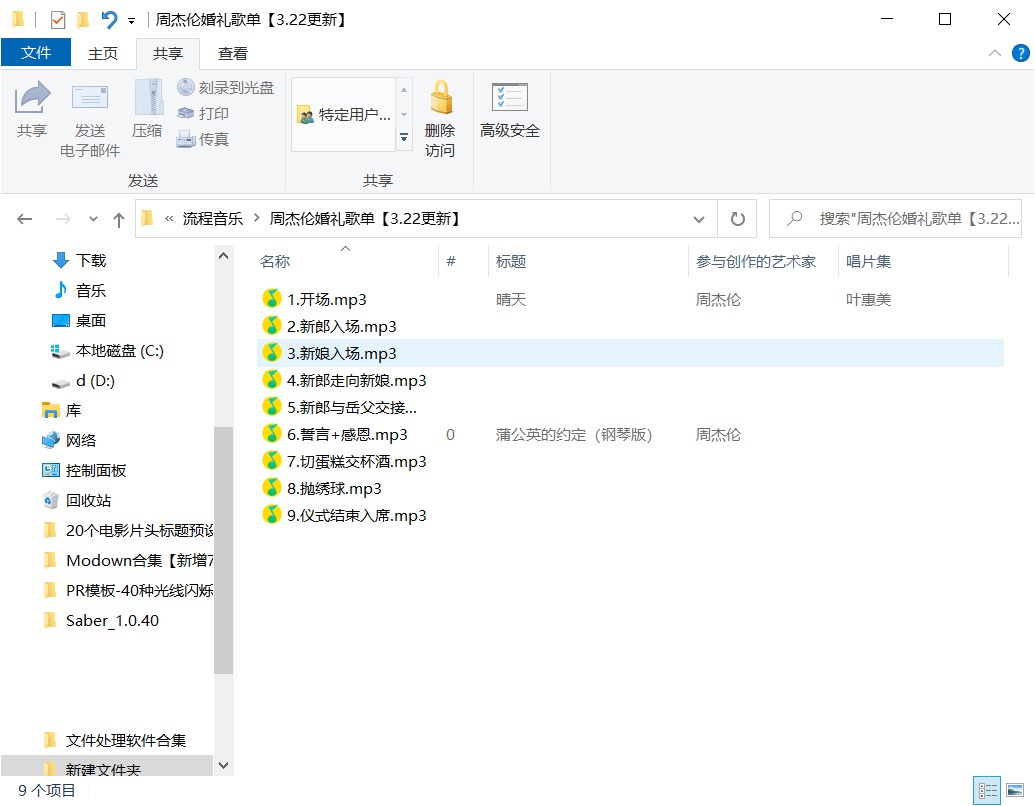Go up one folder level
This screenshot has height=806, width=1035.
119,219
